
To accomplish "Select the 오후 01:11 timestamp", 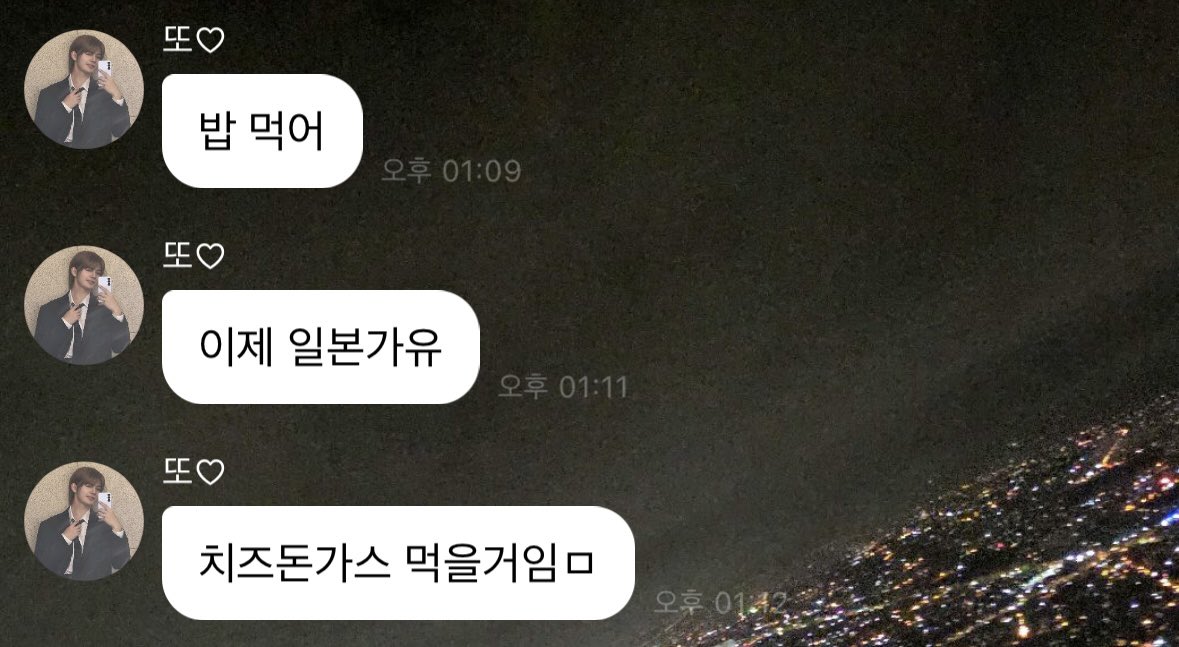I will (x=563, y=387).
